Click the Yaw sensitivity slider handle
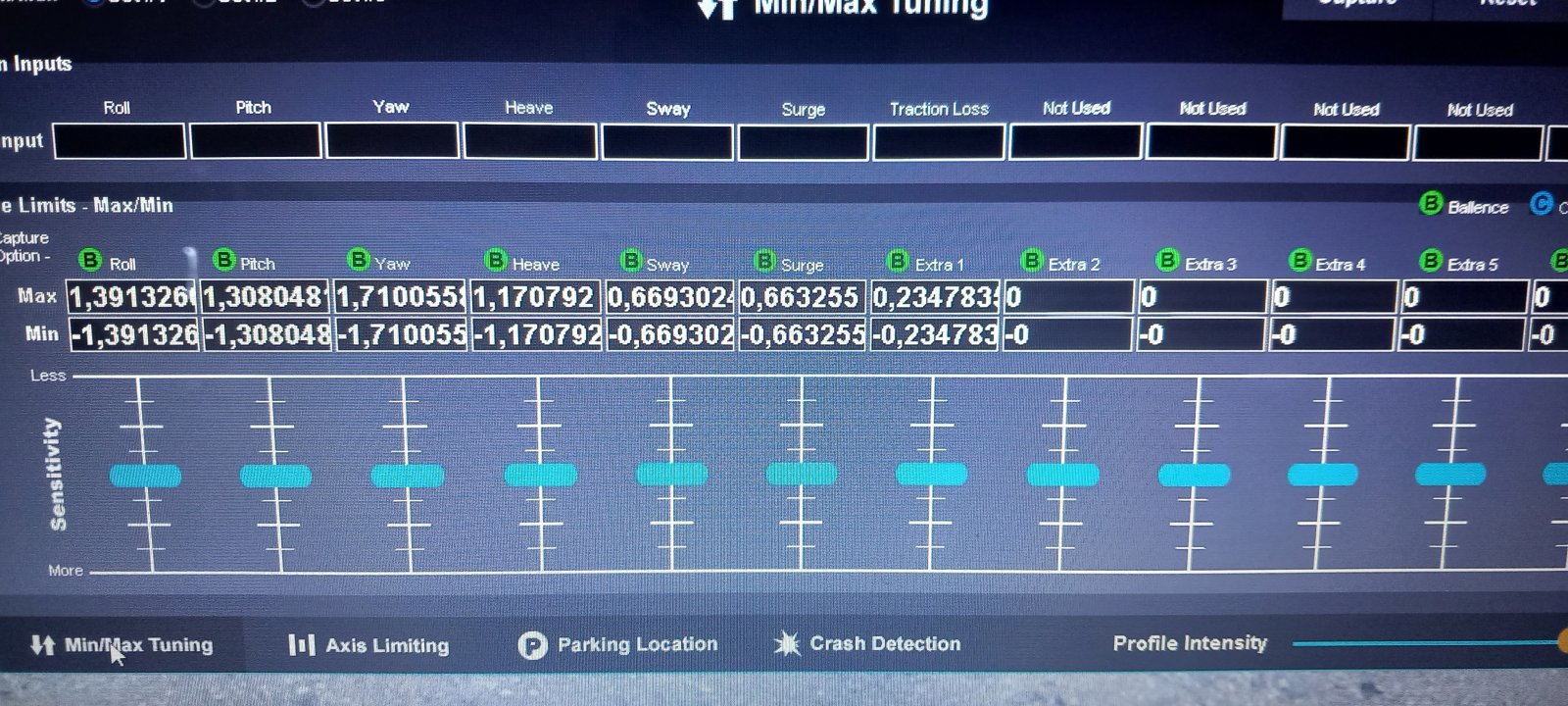Screen dimensions: 1568x706 pos(408,477)
